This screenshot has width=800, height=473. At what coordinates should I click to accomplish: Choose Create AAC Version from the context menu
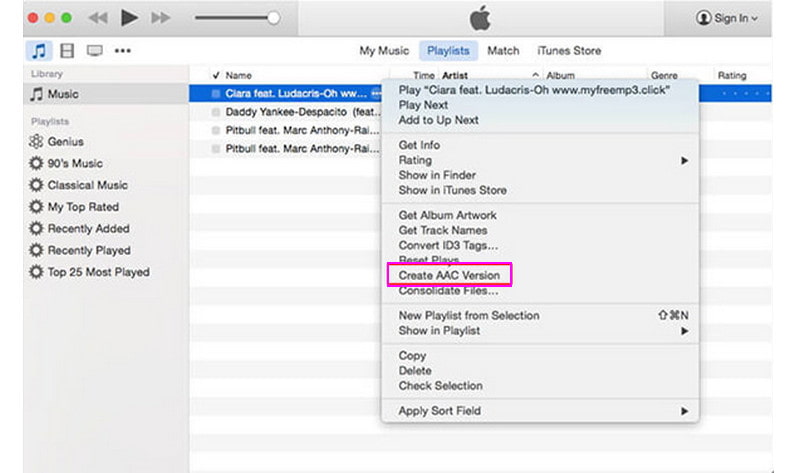click(x=449, y=276)
